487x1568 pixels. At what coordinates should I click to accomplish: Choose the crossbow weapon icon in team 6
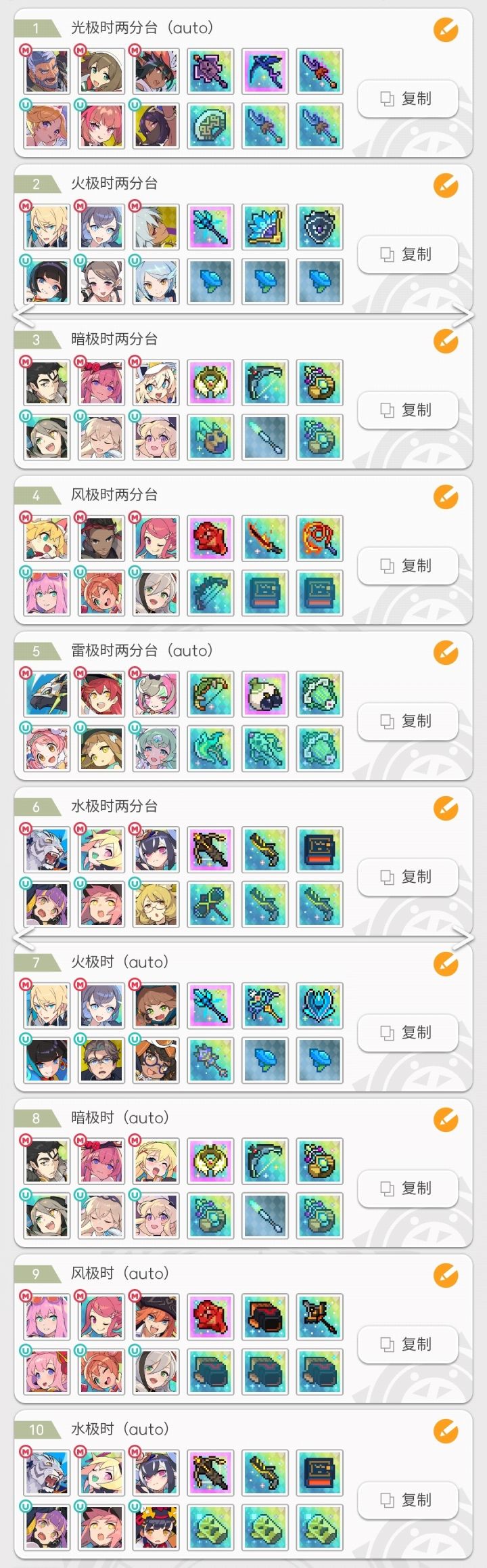click(210, 850)
